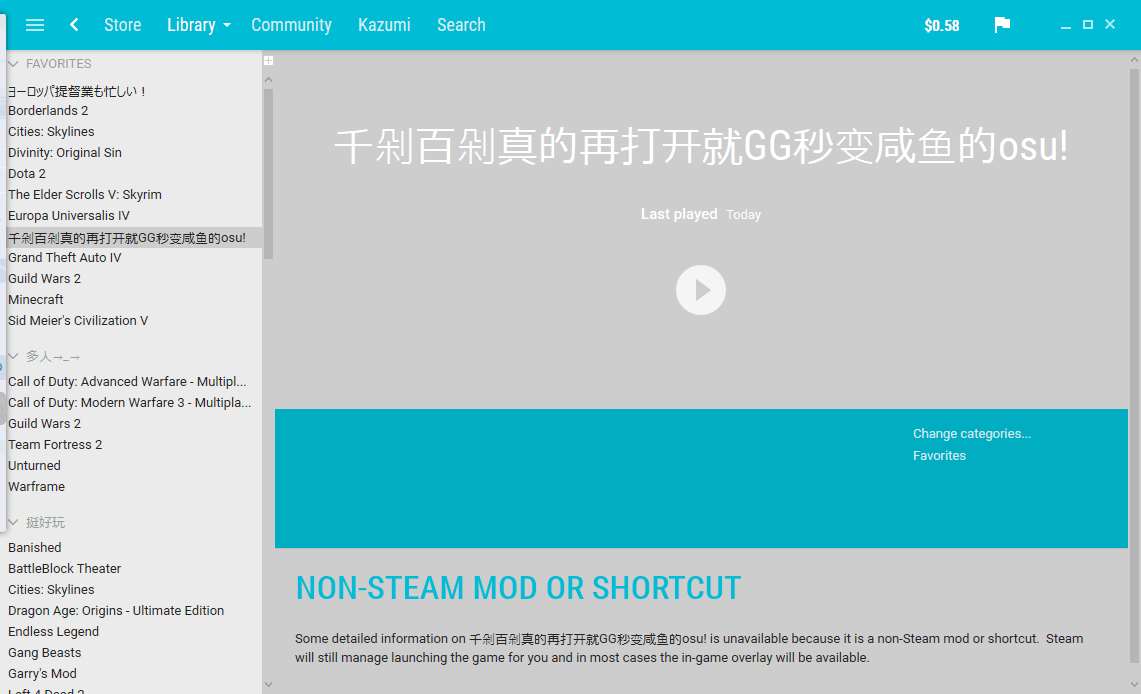Maximize the Steam window

[x=1088, y=25]
